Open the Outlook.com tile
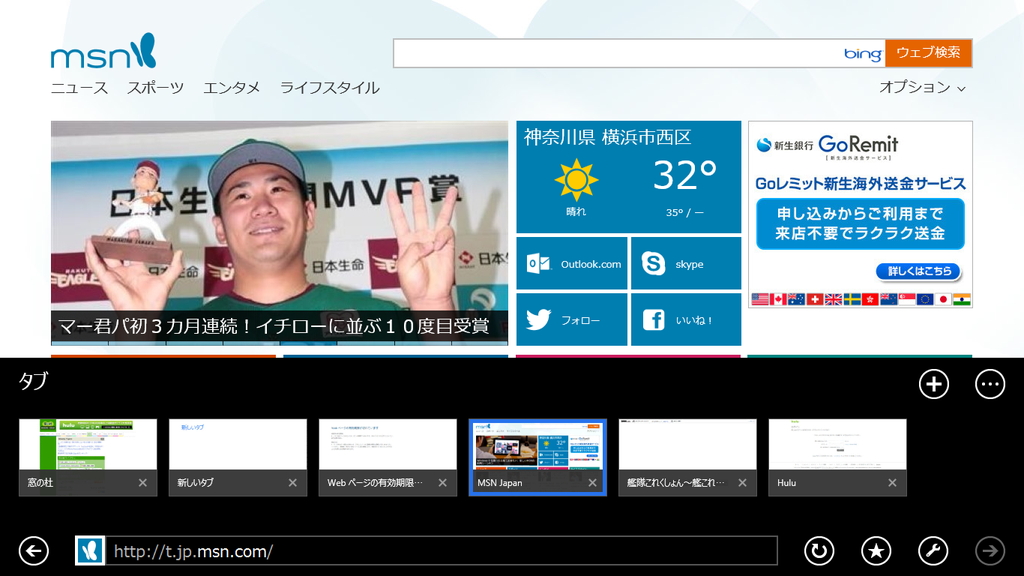1024x576 pixels. [x=571, y=262]
